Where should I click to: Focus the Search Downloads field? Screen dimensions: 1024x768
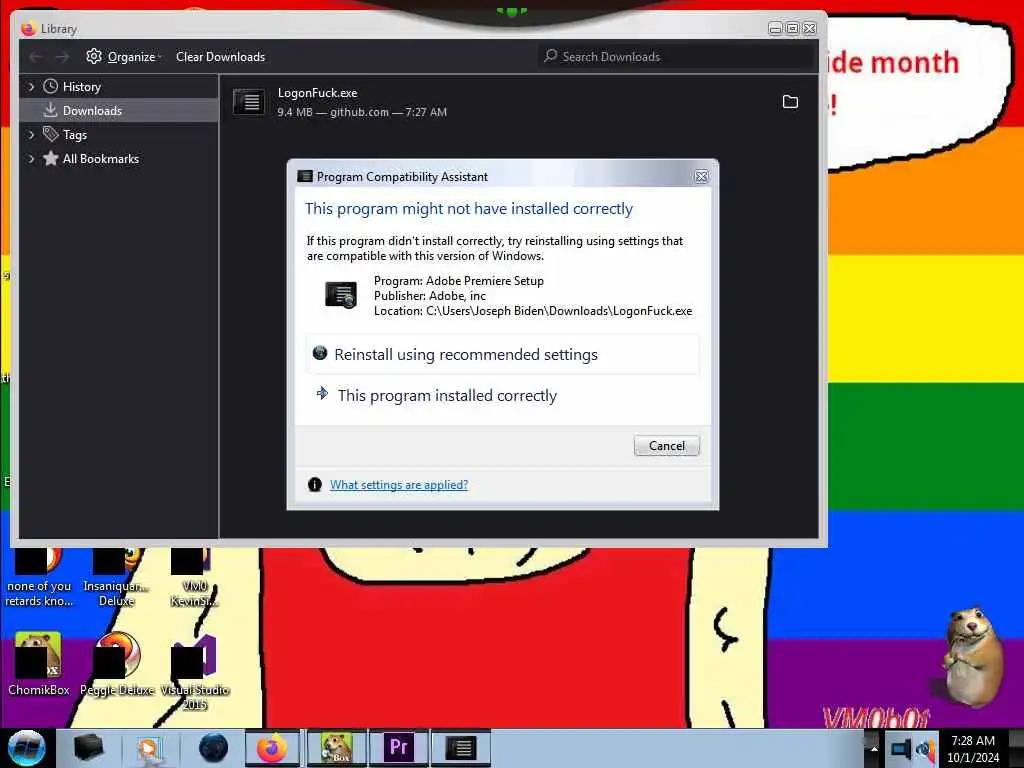(x=677, y=57)
